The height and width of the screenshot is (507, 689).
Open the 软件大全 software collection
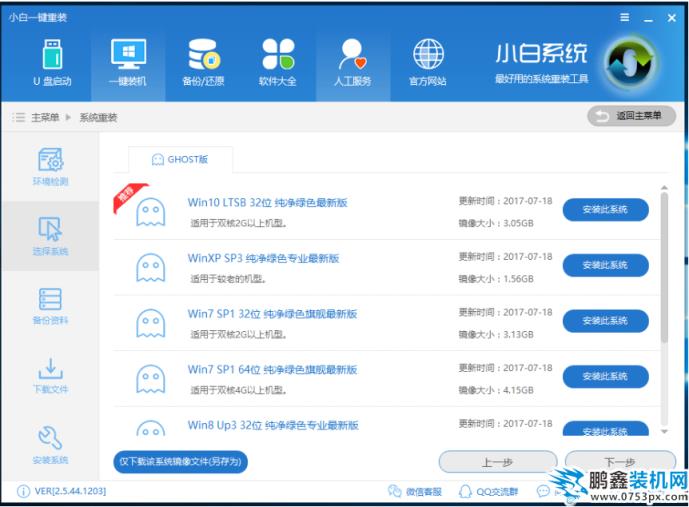point(278,63)
